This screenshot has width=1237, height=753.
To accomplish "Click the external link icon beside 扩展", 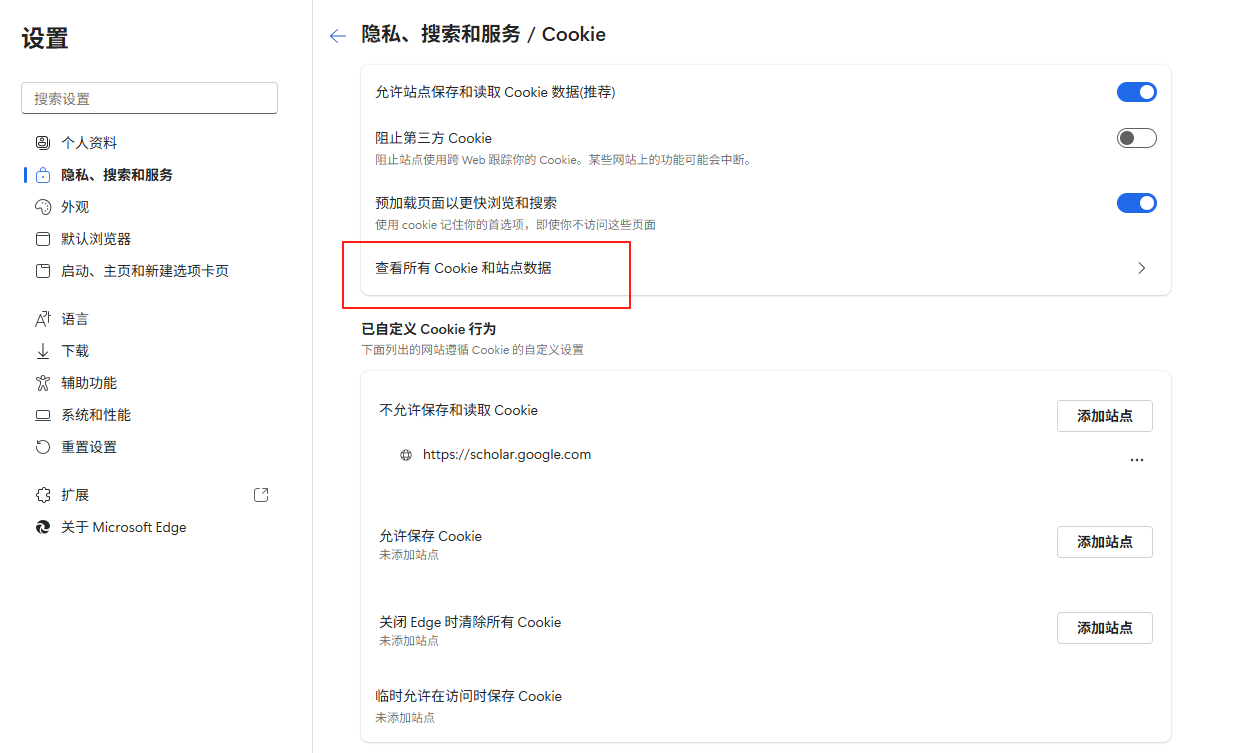I will [x=261, y=494].
